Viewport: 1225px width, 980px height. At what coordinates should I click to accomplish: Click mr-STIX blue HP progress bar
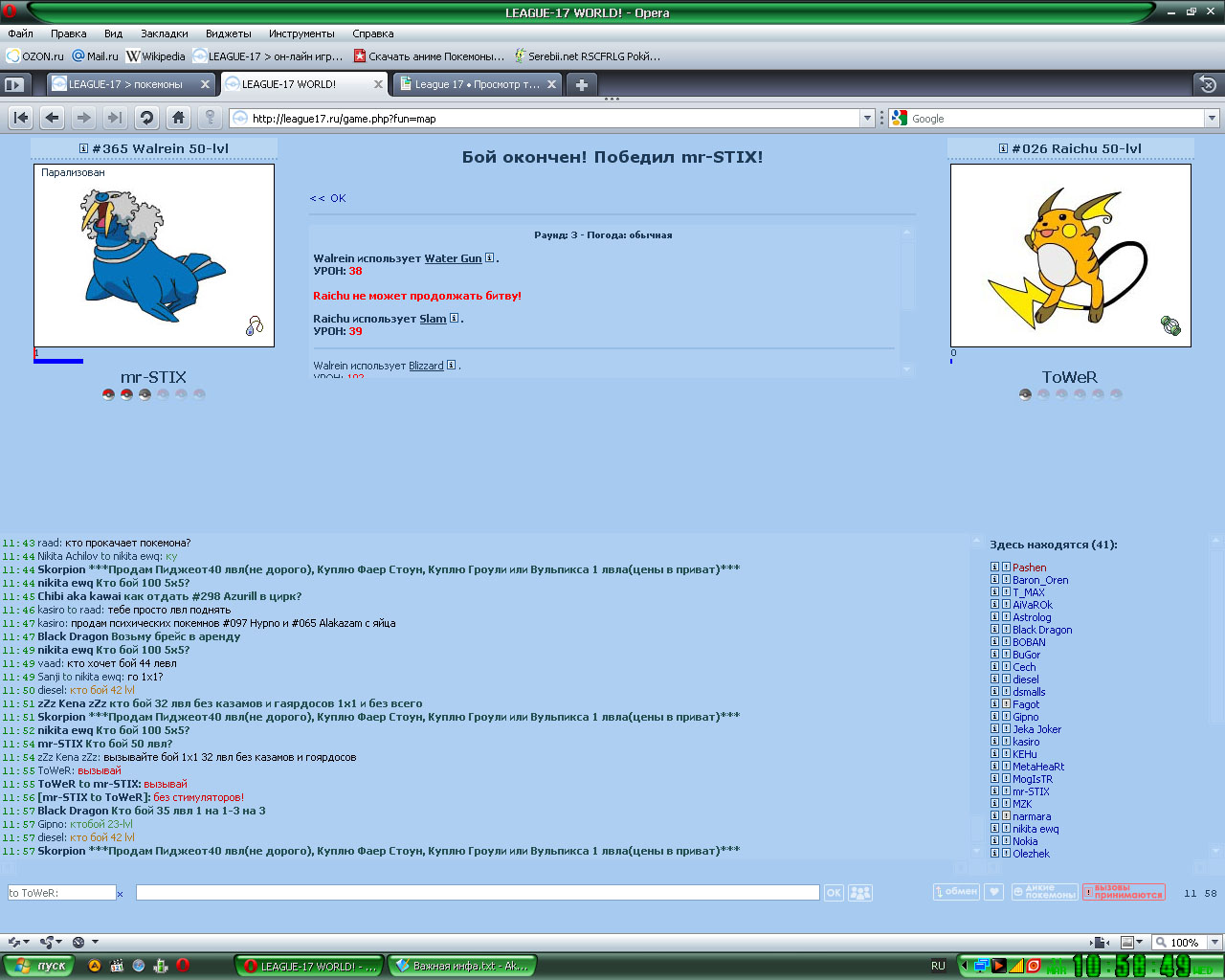(x=58, y=361)
